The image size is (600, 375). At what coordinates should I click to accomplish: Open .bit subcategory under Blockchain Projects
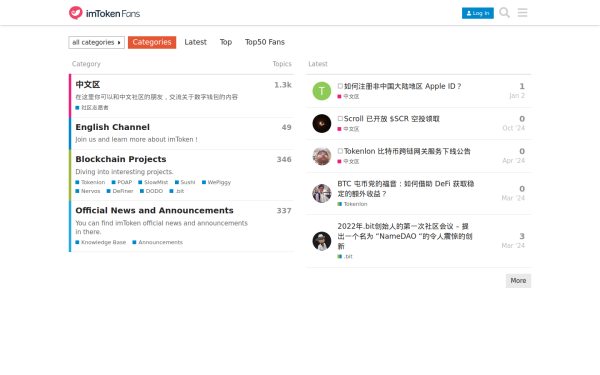click(177, 191)
